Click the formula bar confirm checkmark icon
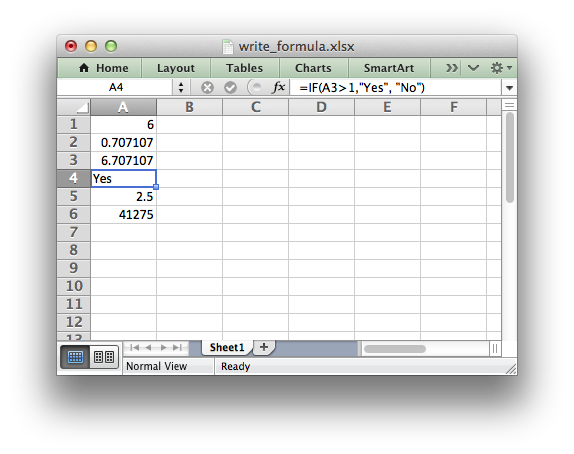This screenshot has height=454, width=574. pos(230,88)
